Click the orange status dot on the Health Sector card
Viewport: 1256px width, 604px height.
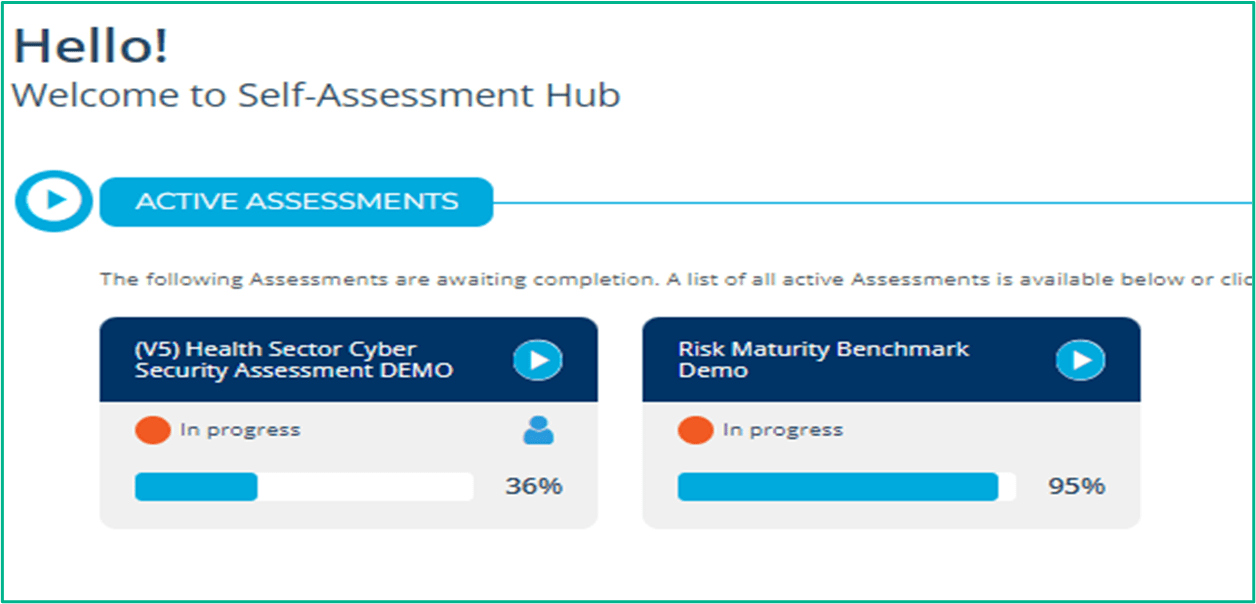(152, 431)
